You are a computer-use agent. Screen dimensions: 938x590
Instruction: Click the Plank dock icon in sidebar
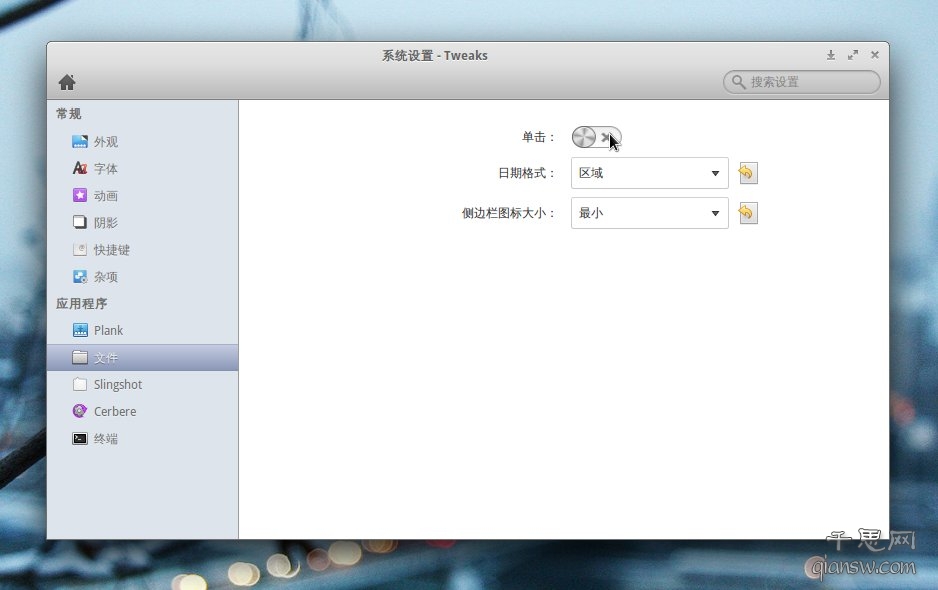pyautogui.click(x=80, y=330)
